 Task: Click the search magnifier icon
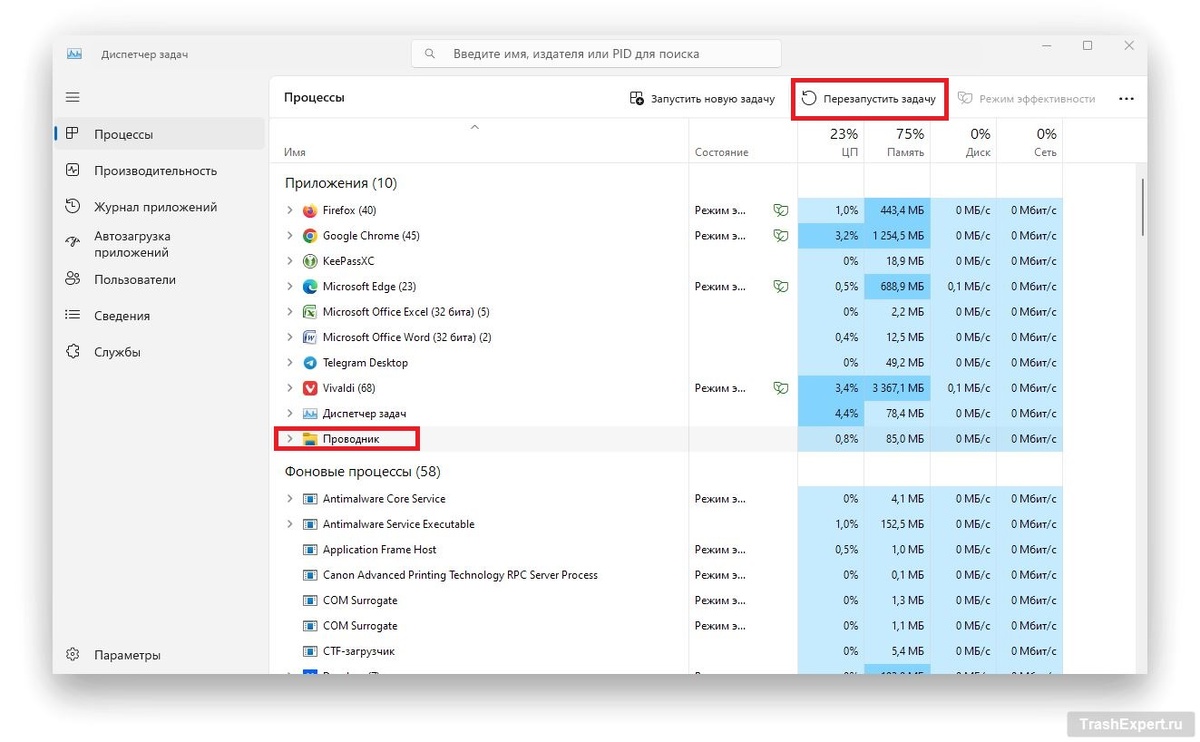coord(430,54)
